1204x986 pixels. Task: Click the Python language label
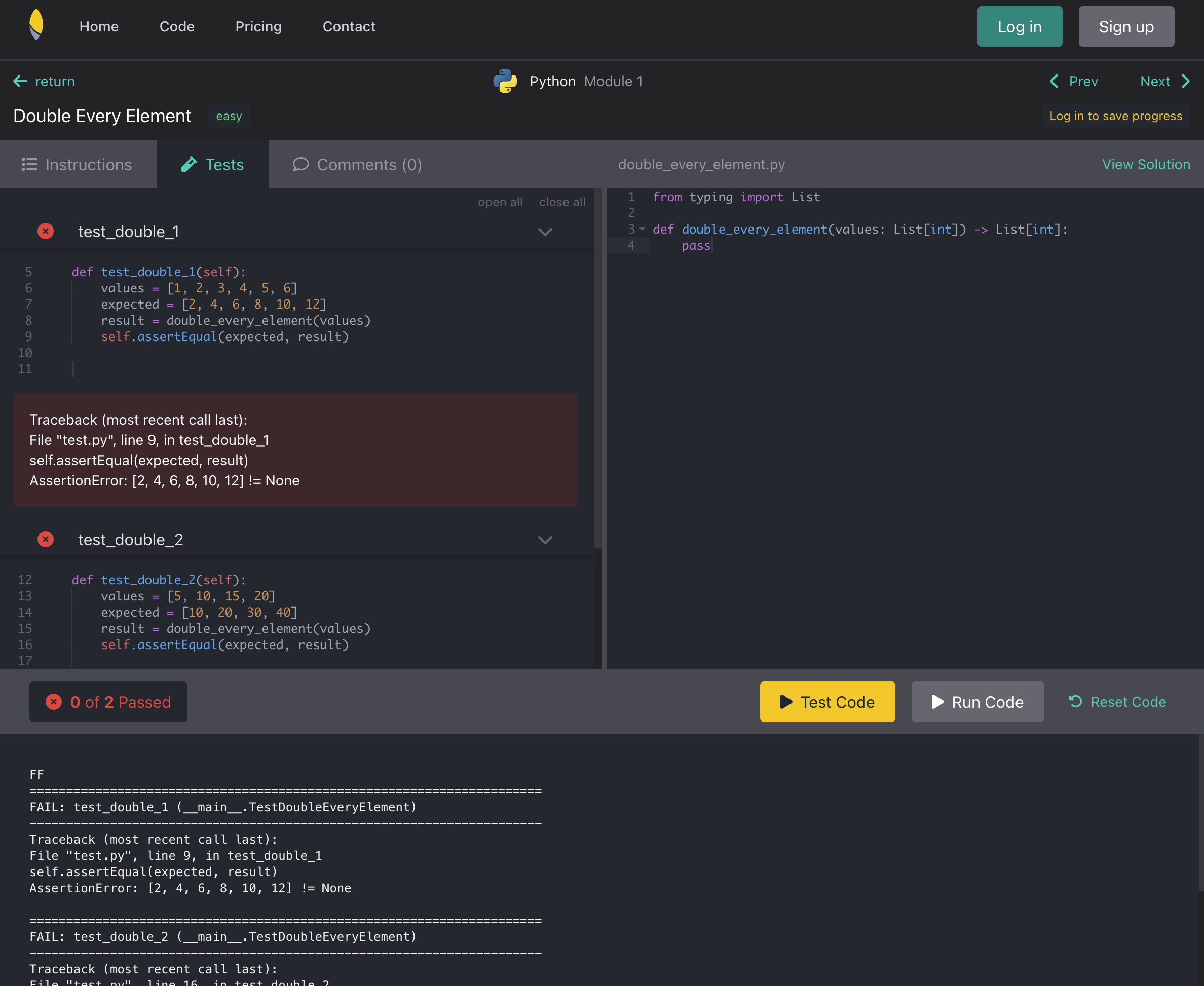point(552,81)
